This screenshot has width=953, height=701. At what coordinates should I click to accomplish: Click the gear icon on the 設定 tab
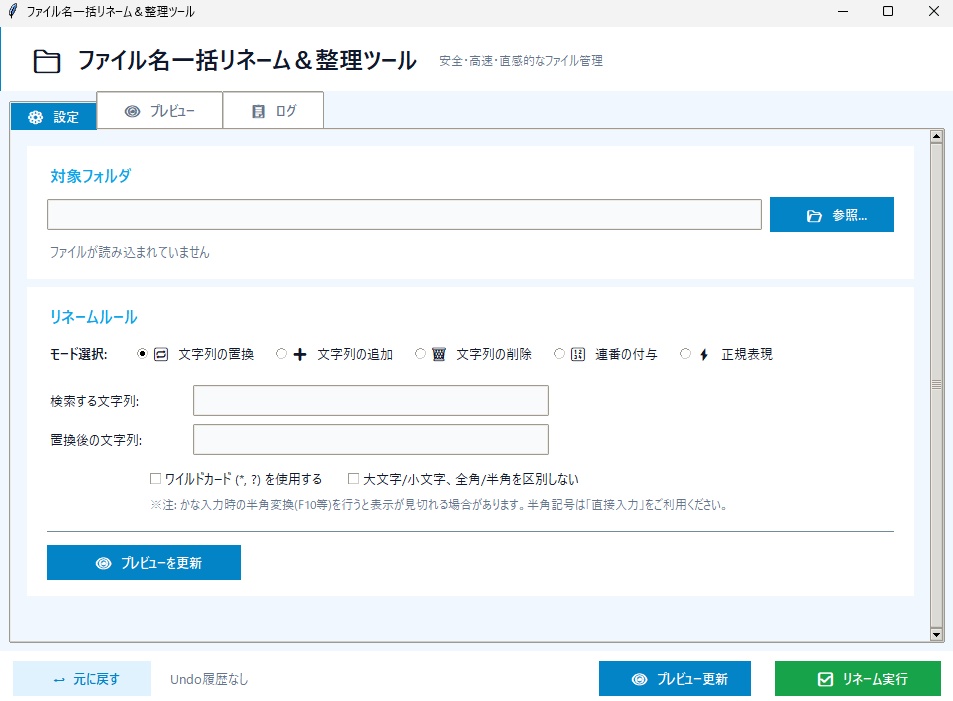[36, 117]
